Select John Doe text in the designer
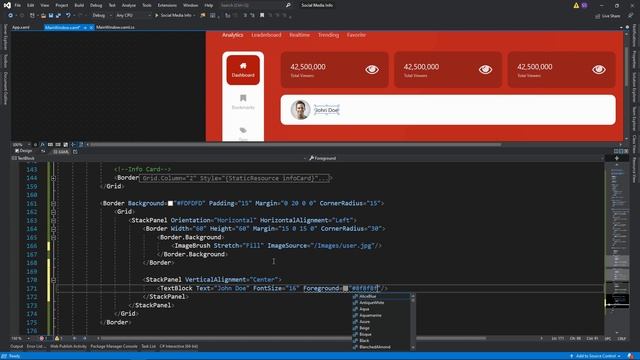Image resolution: width=640 pixels, height=360 pixels. tap(327, 110)
